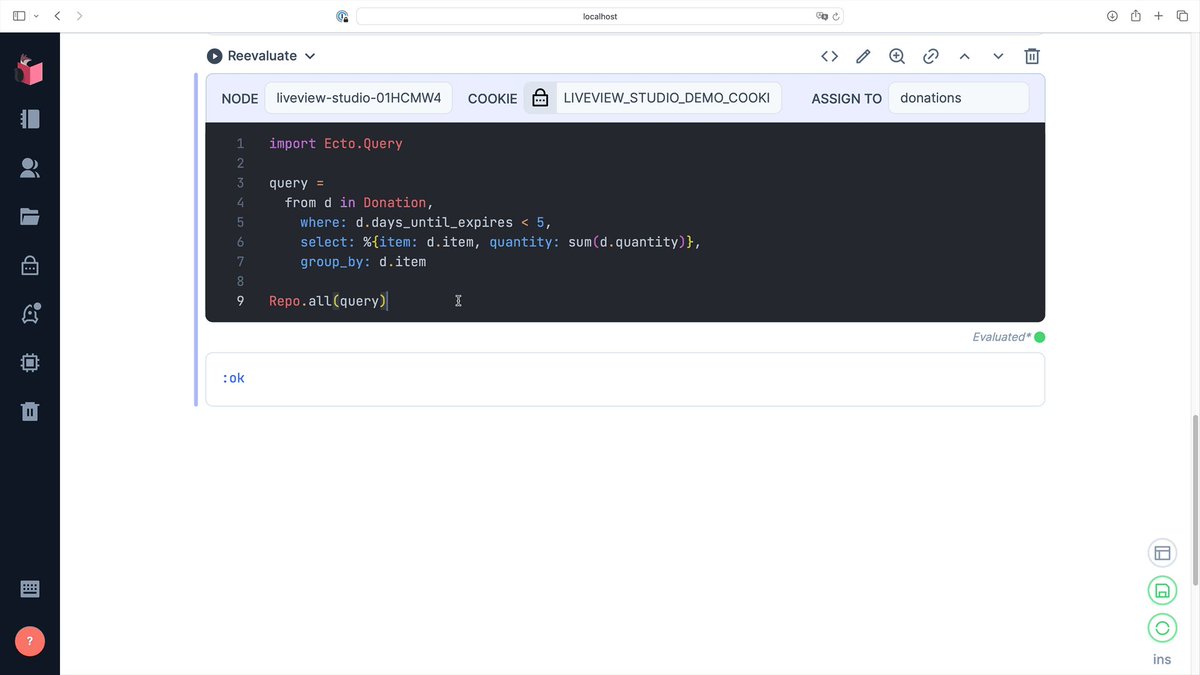Click the NODE input field
This screenshot has height=675, width=1200.
point(358,98)
